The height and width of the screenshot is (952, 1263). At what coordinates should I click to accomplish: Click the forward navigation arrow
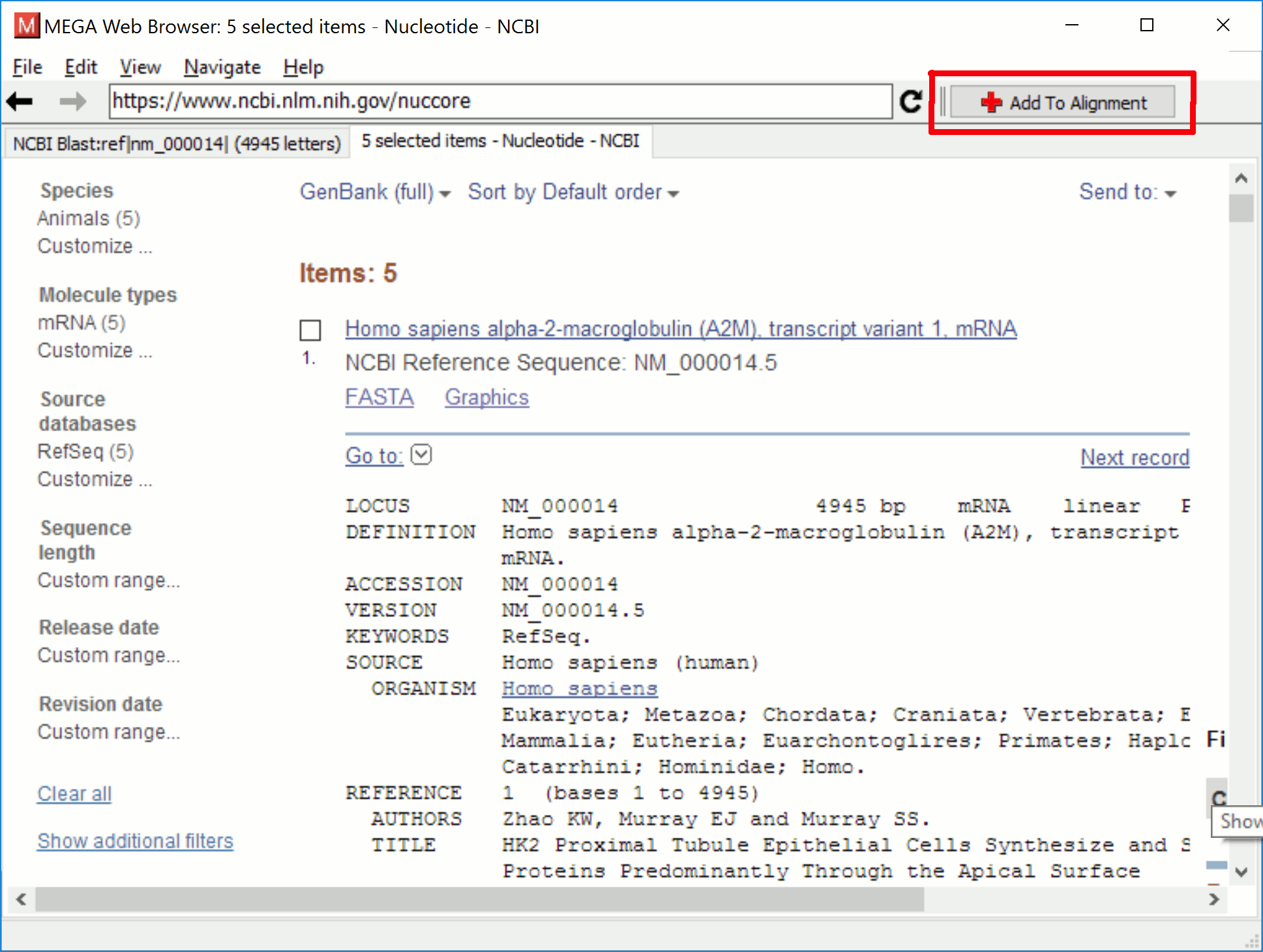tap(72, 101)
